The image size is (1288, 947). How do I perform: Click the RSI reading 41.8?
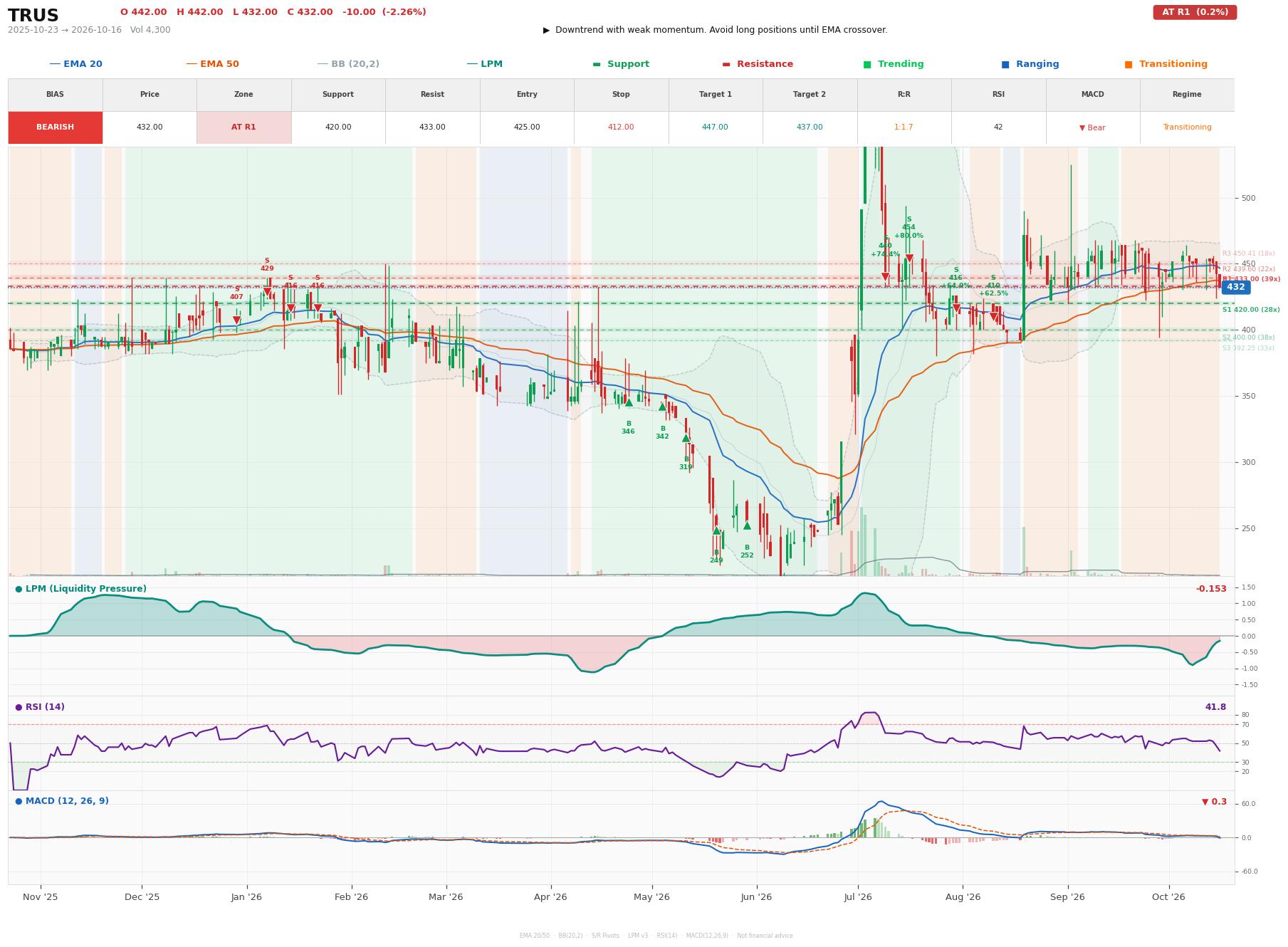[x=1215, y=707]
